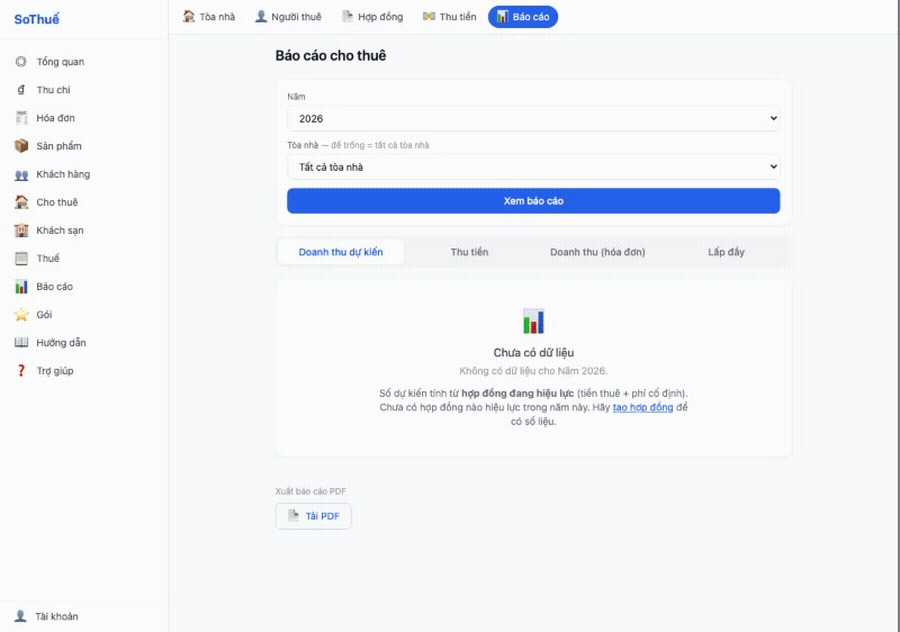The height and width of the screenshot is (632, 900).
Task: Select the Lấp đầy tab
Action: pos(726,252)
